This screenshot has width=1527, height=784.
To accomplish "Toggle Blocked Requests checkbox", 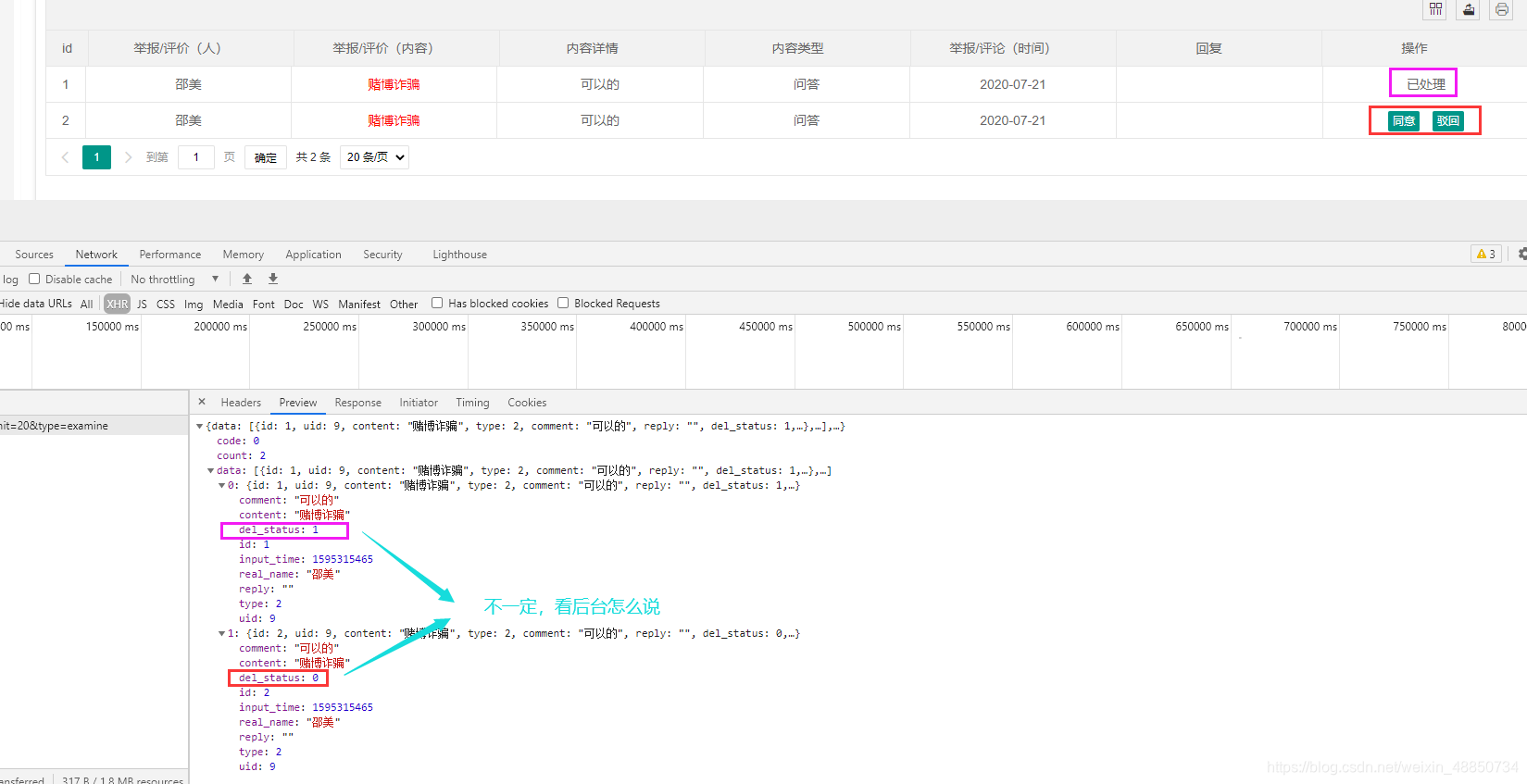I will [563, 303].
